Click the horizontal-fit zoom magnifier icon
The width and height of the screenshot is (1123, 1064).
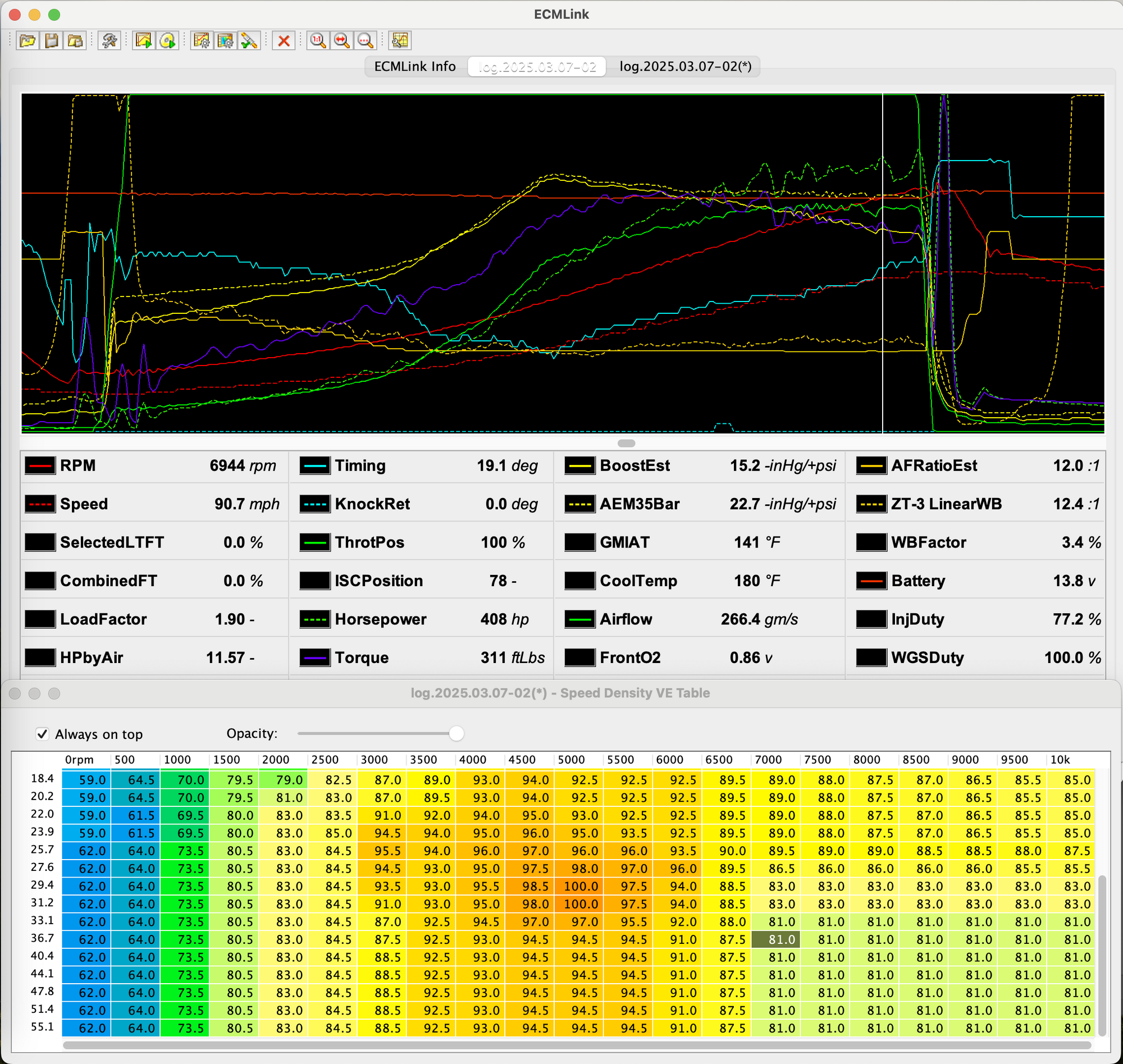tap(341, 40)
